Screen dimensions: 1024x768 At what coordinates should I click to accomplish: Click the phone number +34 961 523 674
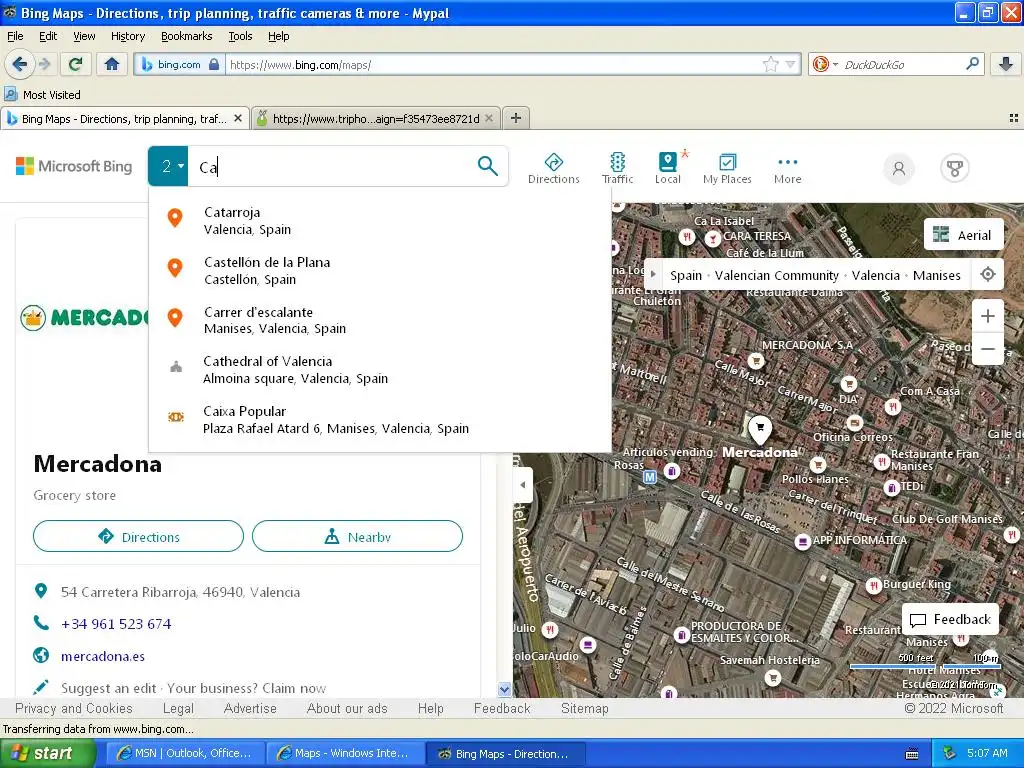tap(116, 624)
